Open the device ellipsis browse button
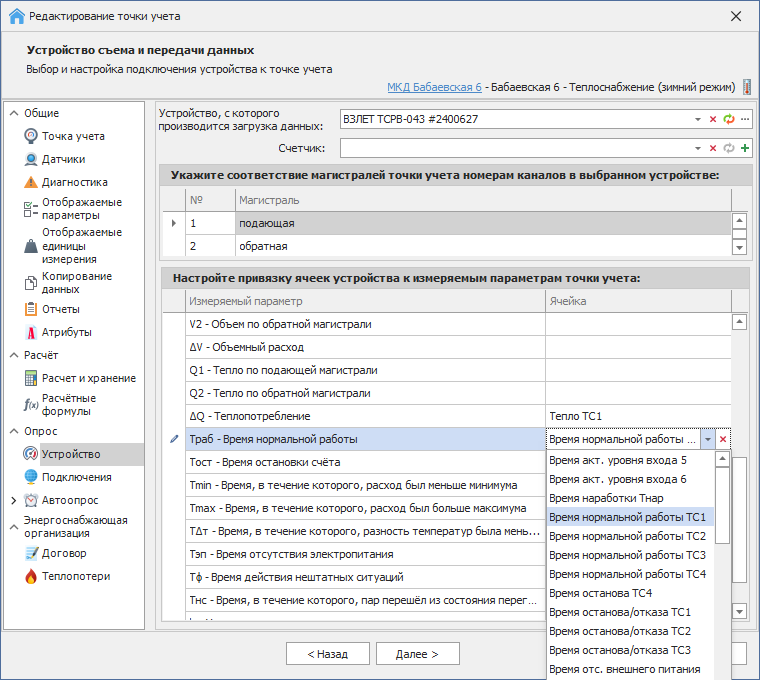Screen dimensions: 760x680 745,119
